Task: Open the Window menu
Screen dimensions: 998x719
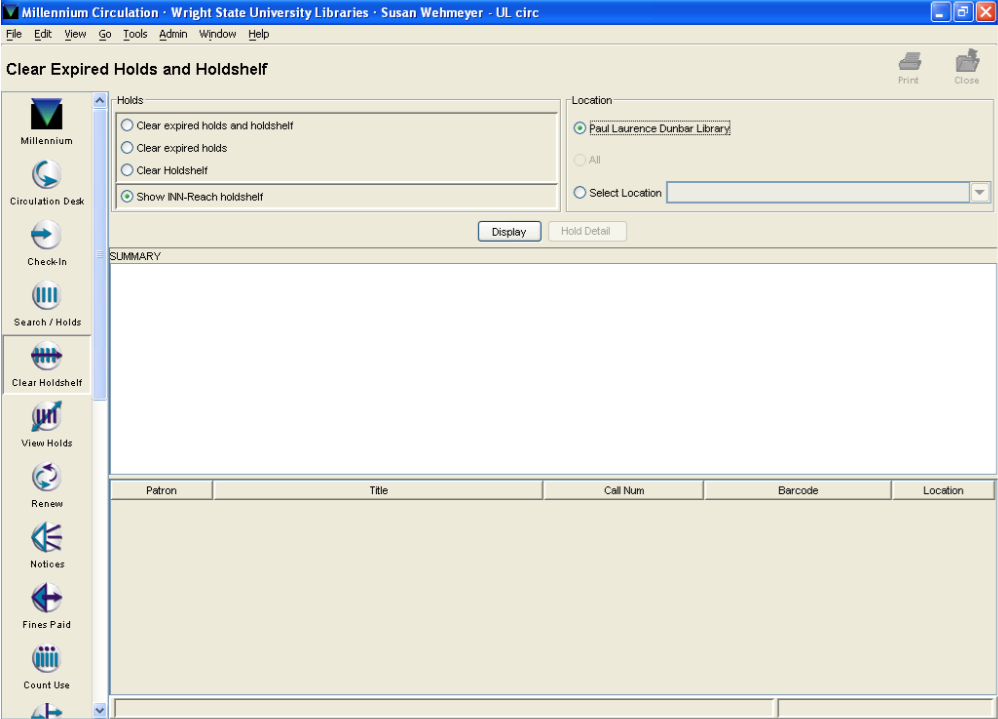Action: click(x=218, y=34)
